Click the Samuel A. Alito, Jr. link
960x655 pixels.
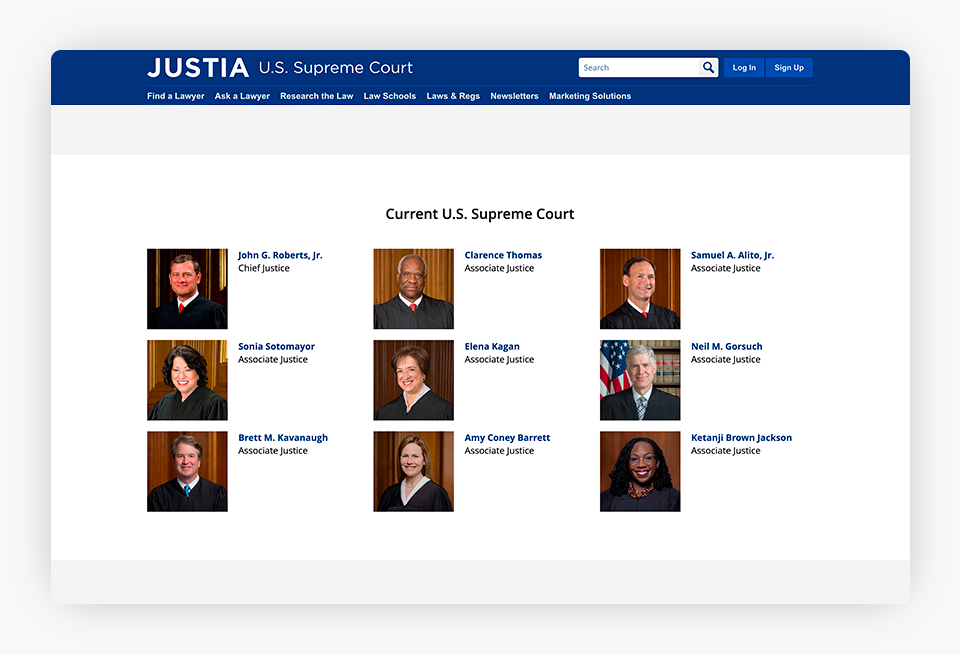(x=732, y=255)
